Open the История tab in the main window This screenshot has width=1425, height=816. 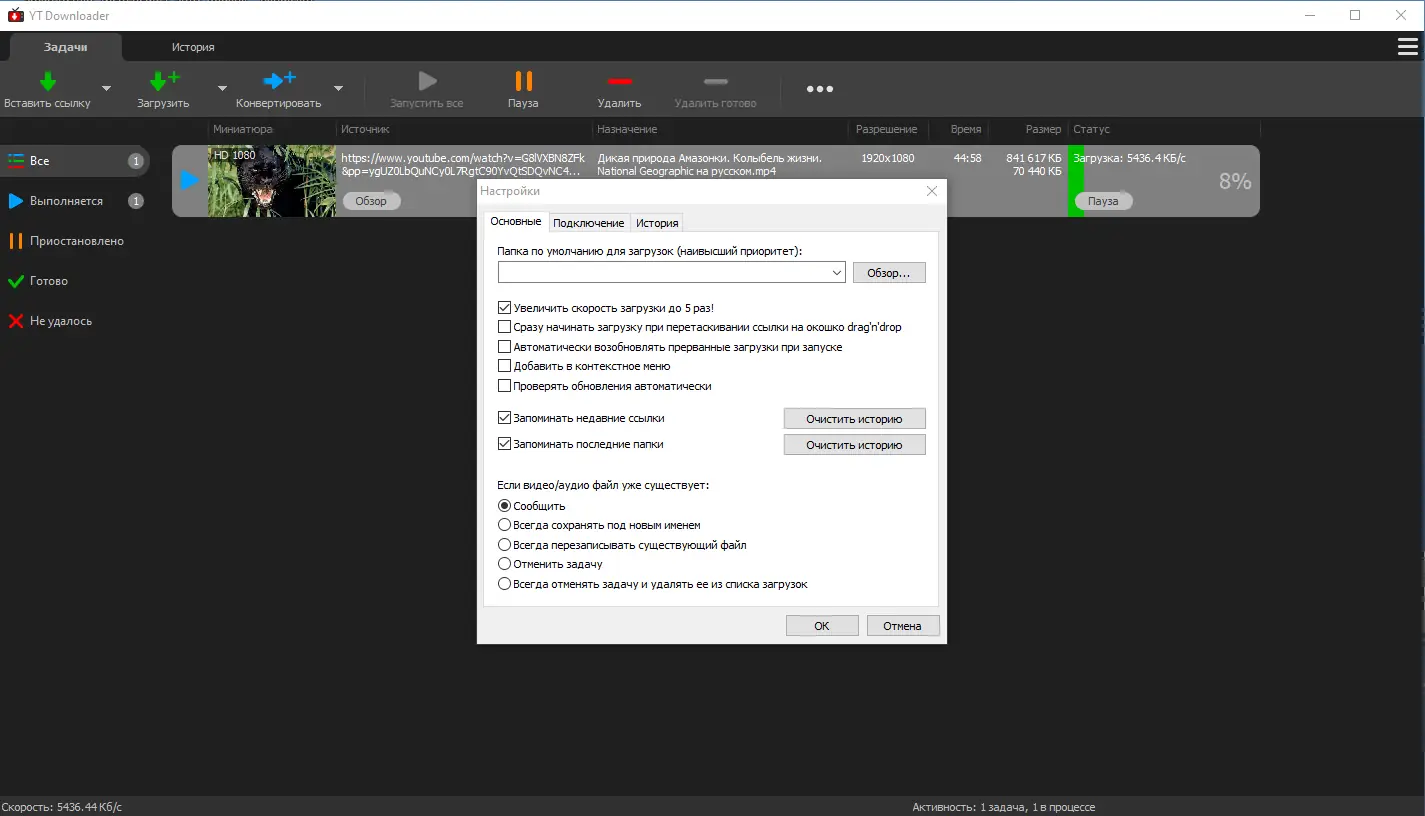click(x=193, y=47)
